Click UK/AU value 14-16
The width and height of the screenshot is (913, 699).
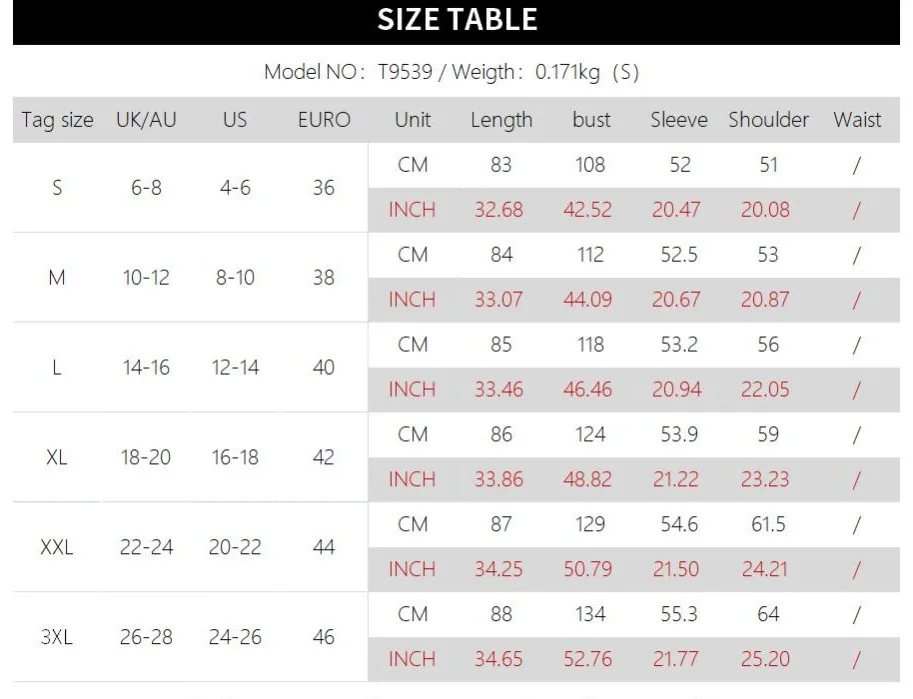click(x=146, y=367)
